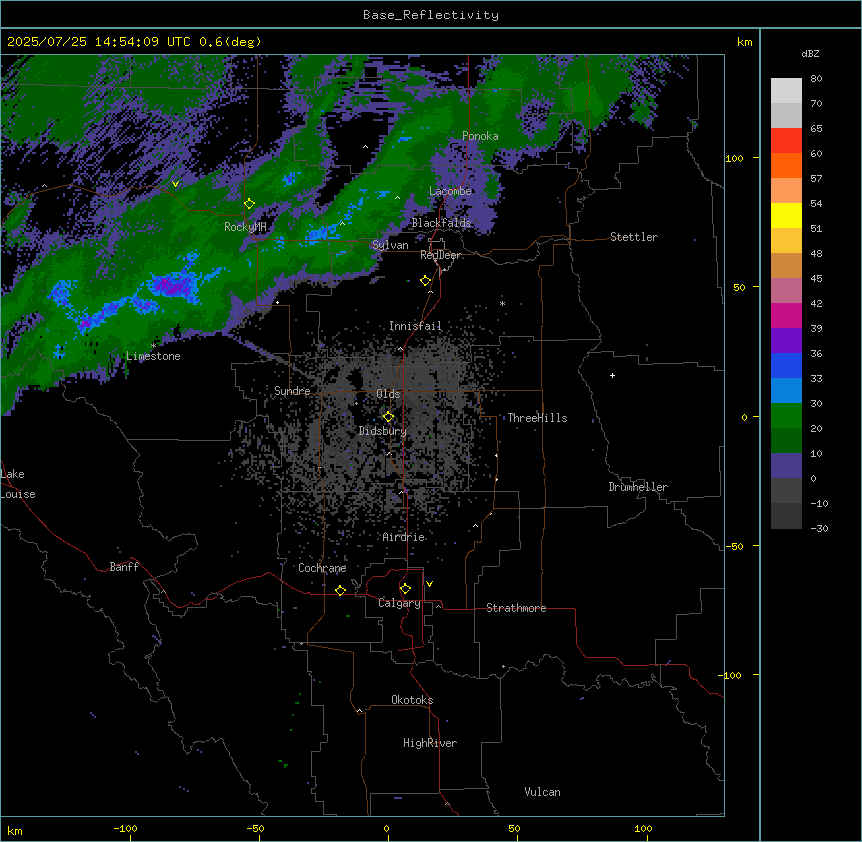
Task: Click the -100 km mark on the horizontal axis
Action: pos(125,828)
